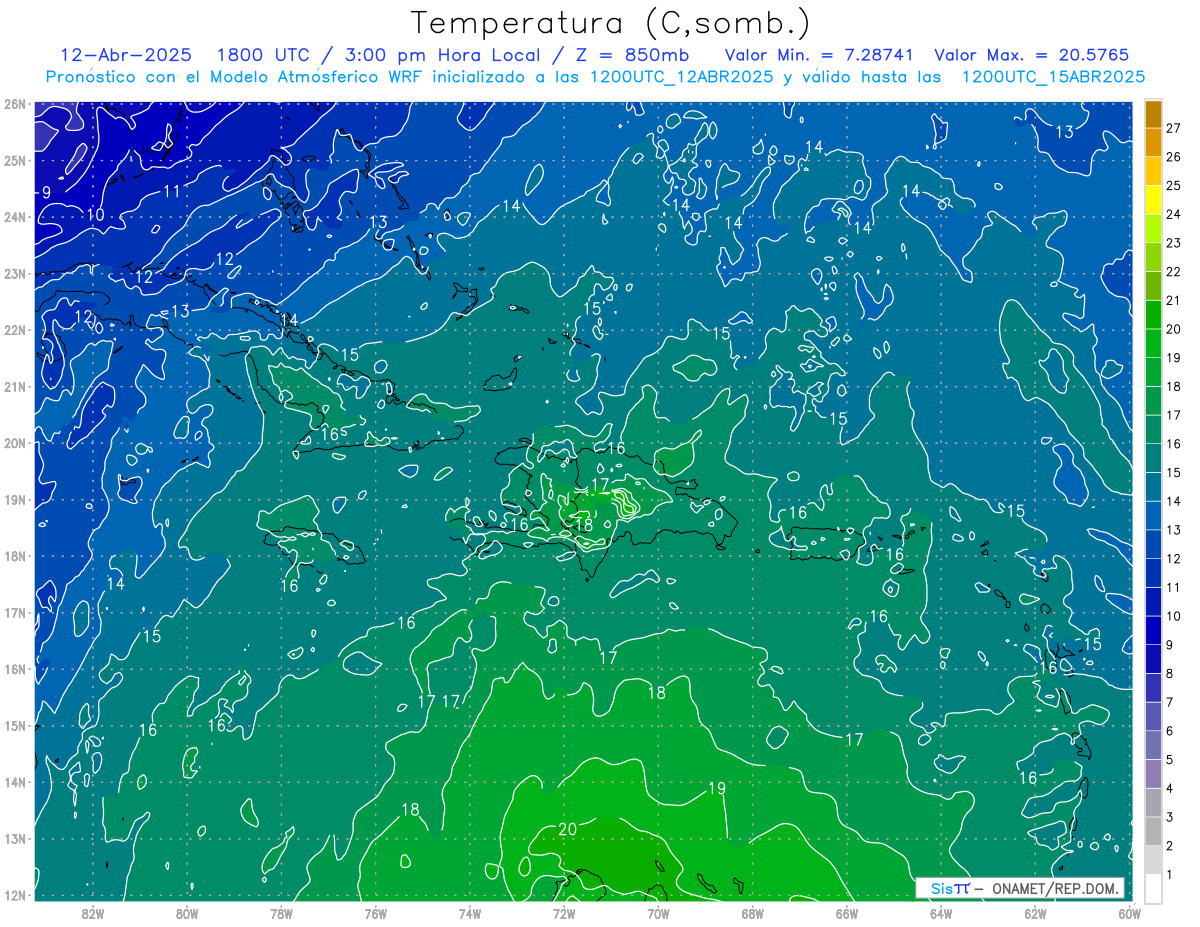Click the "11" contour label on the map

172,191
